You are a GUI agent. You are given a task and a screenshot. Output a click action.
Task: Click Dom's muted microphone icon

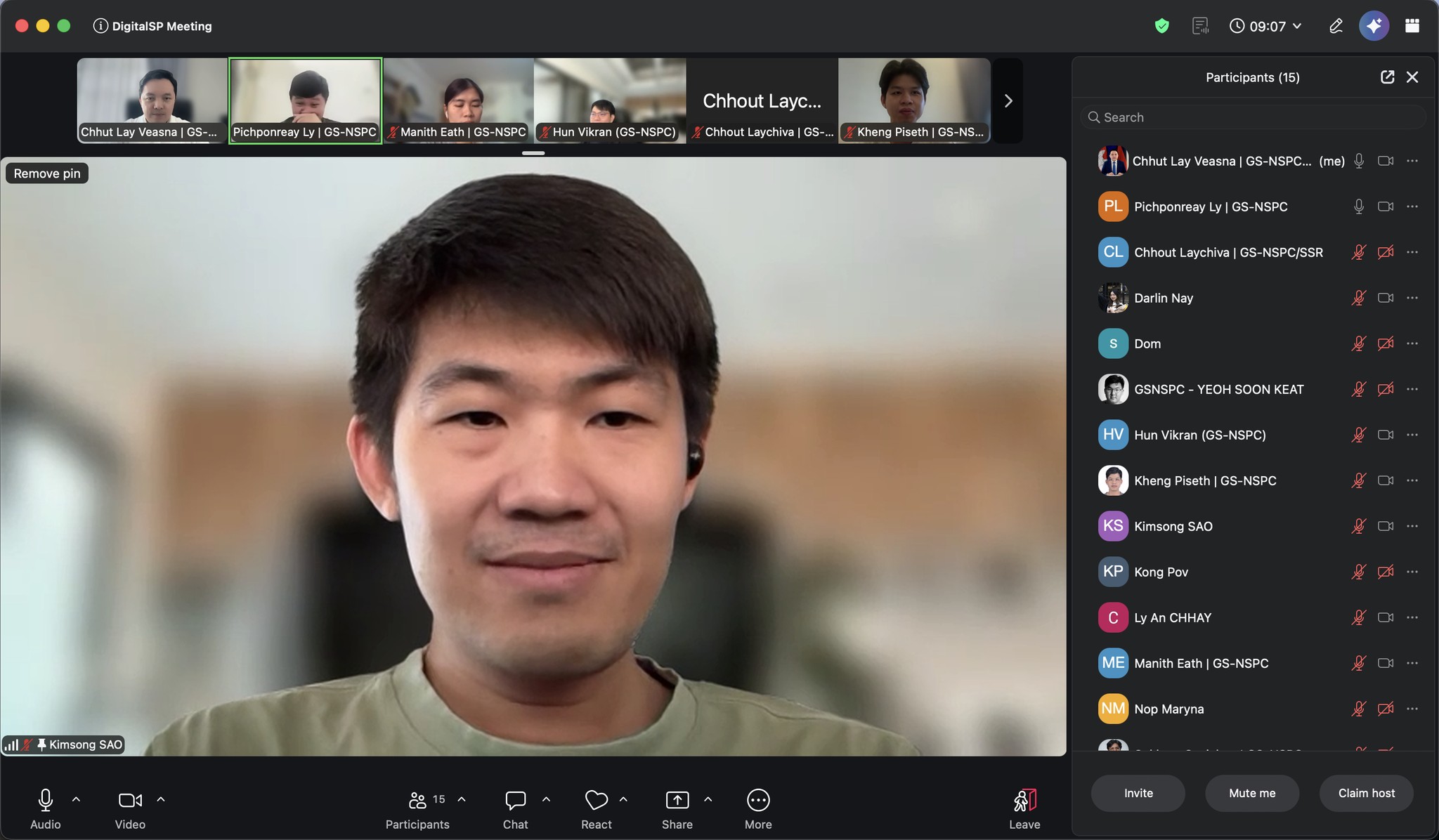pyautogui.click(x=1359, y=343)
